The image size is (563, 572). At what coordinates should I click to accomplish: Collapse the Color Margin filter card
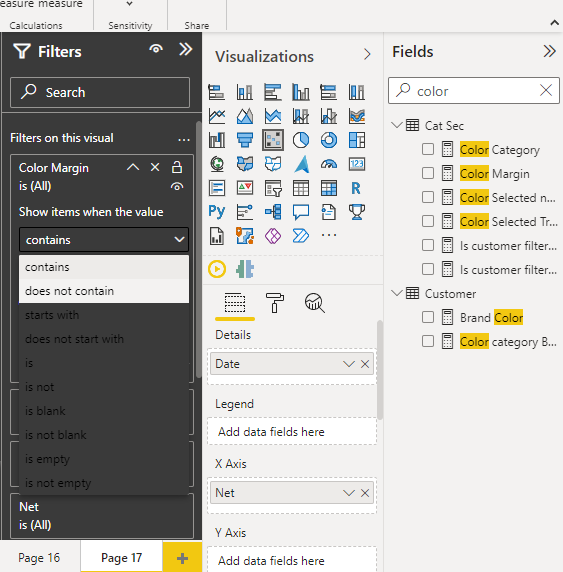point(133,167)
